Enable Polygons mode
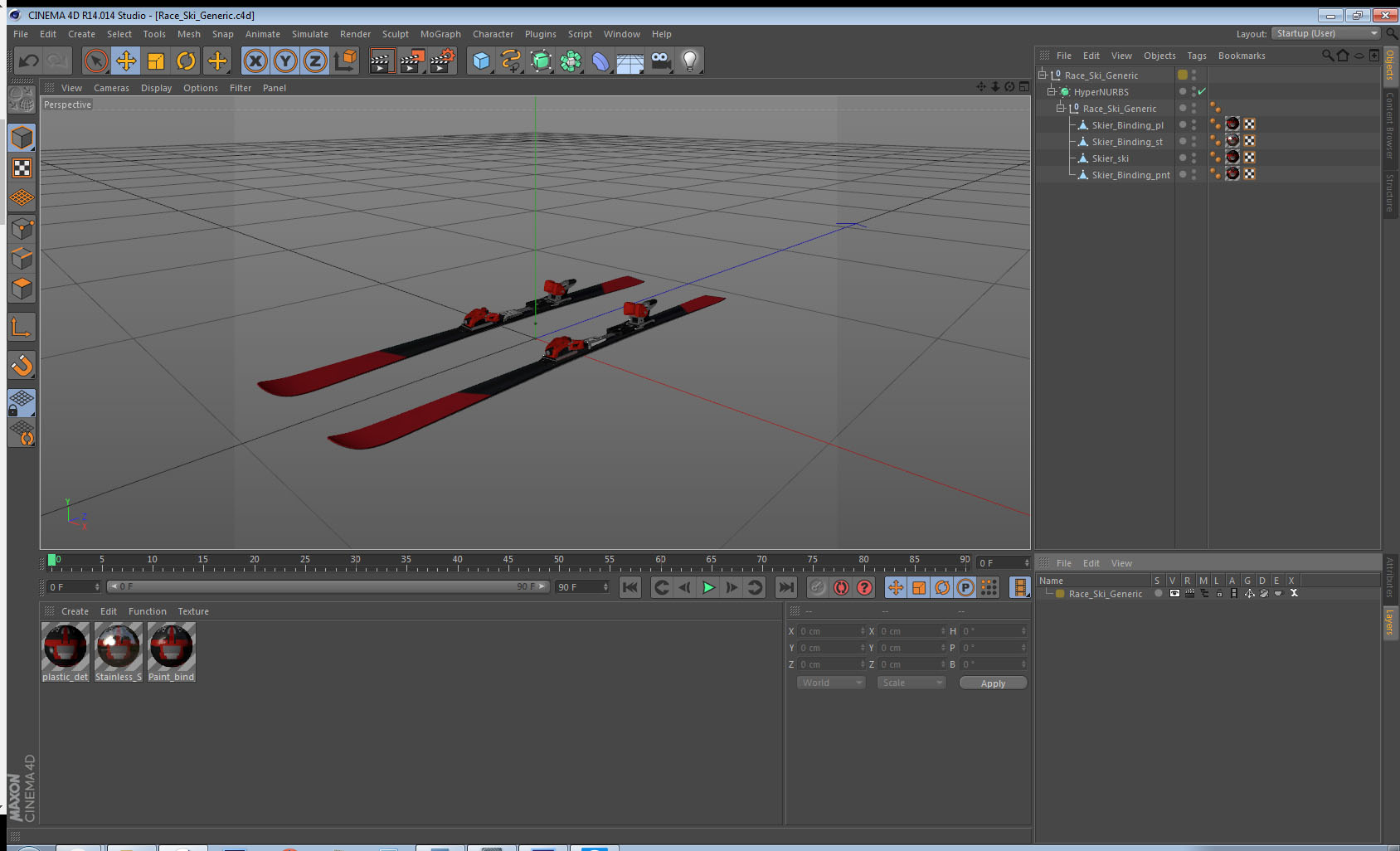 (22, 288)
